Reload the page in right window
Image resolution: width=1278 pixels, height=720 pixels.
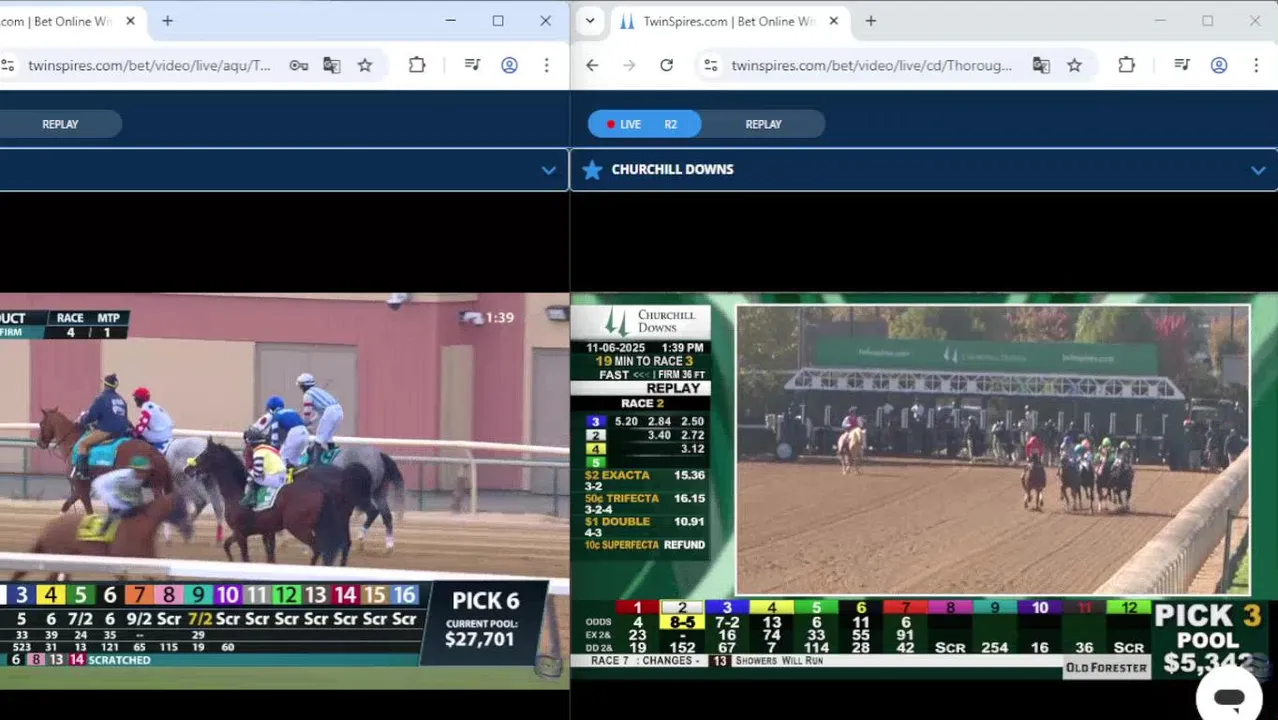pos(666,65)
